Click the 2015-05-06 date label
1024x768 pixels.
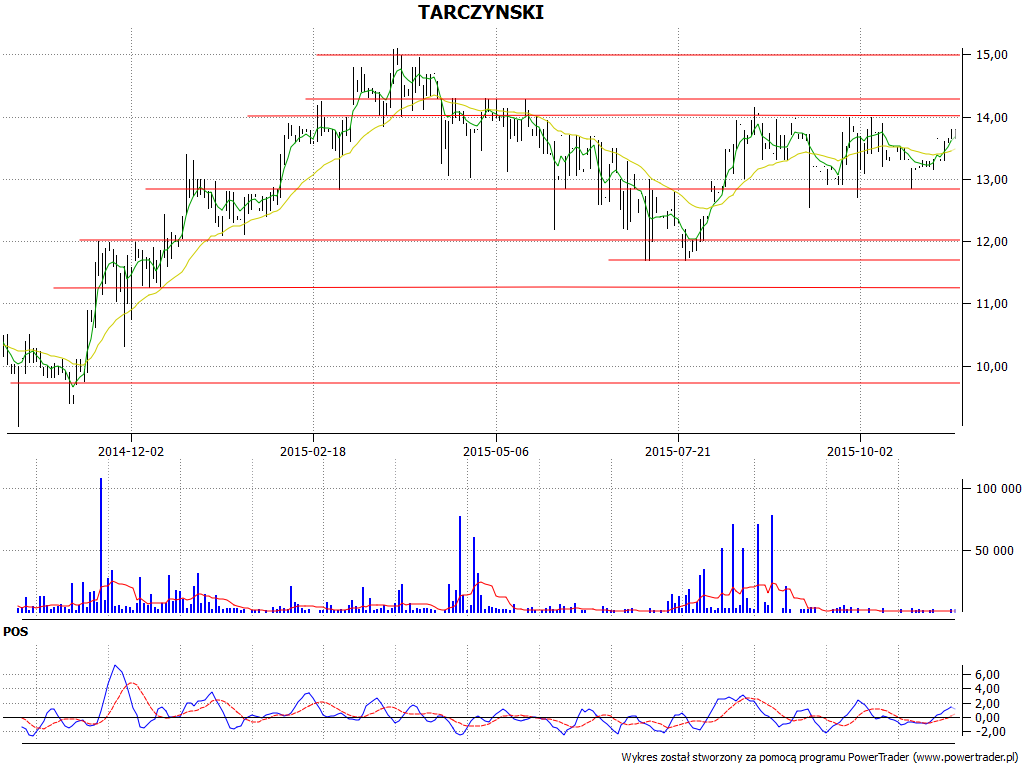click(496, 451)
